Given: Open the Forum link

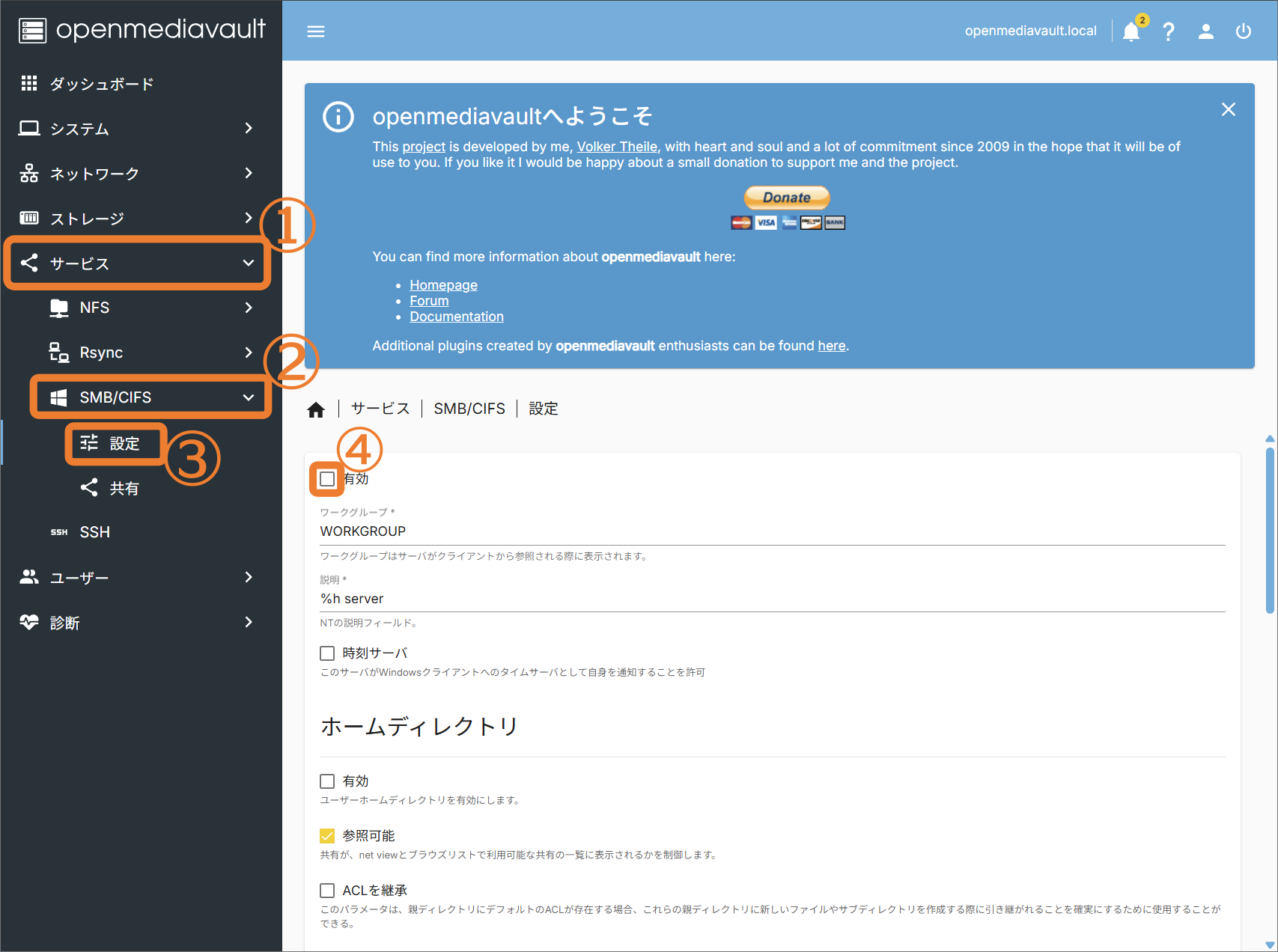Looking at the screenshot, I should 429,301.
